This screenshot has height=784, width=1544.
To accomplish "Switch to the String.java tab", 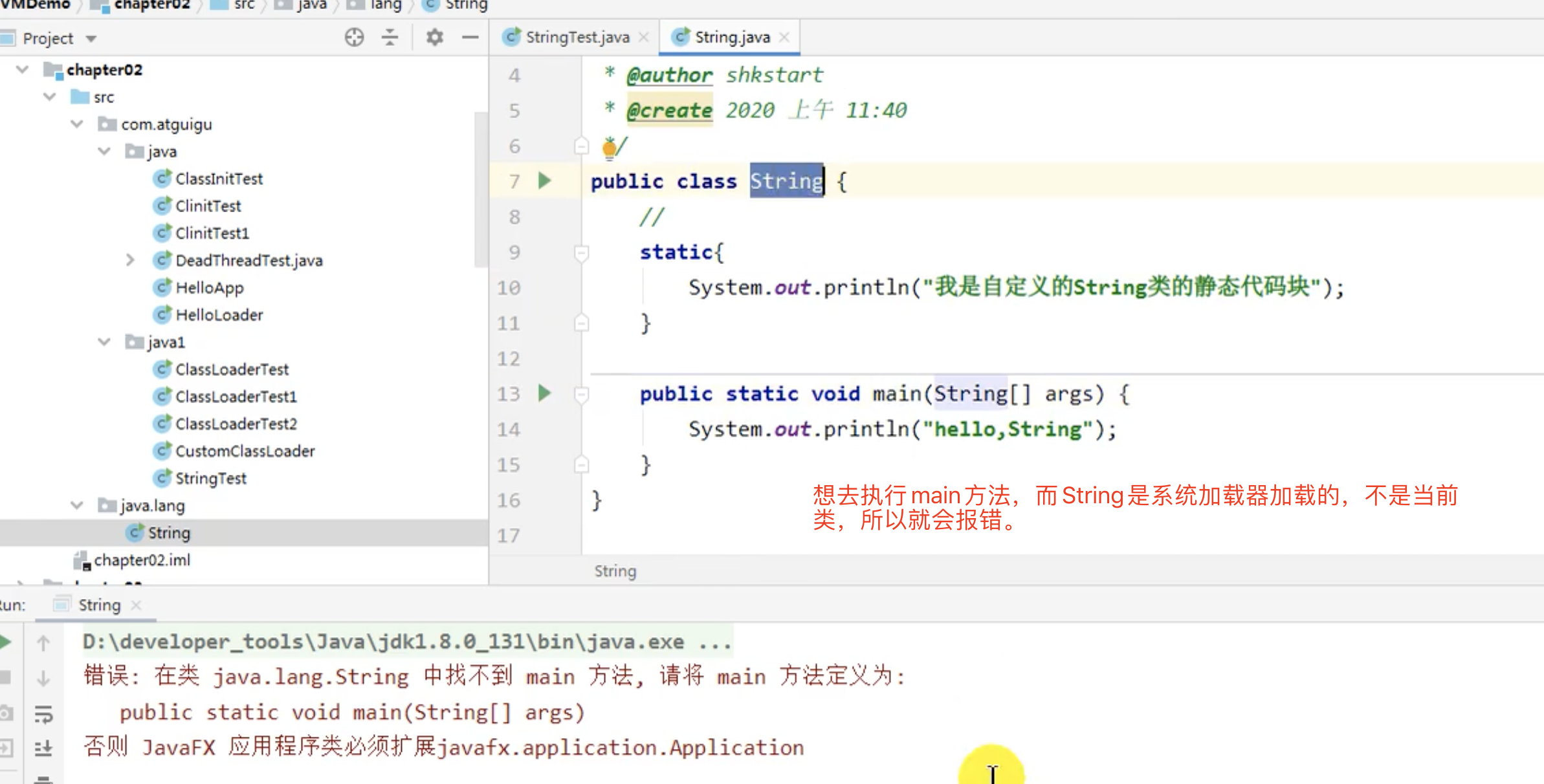I will [x=733, y=38].
